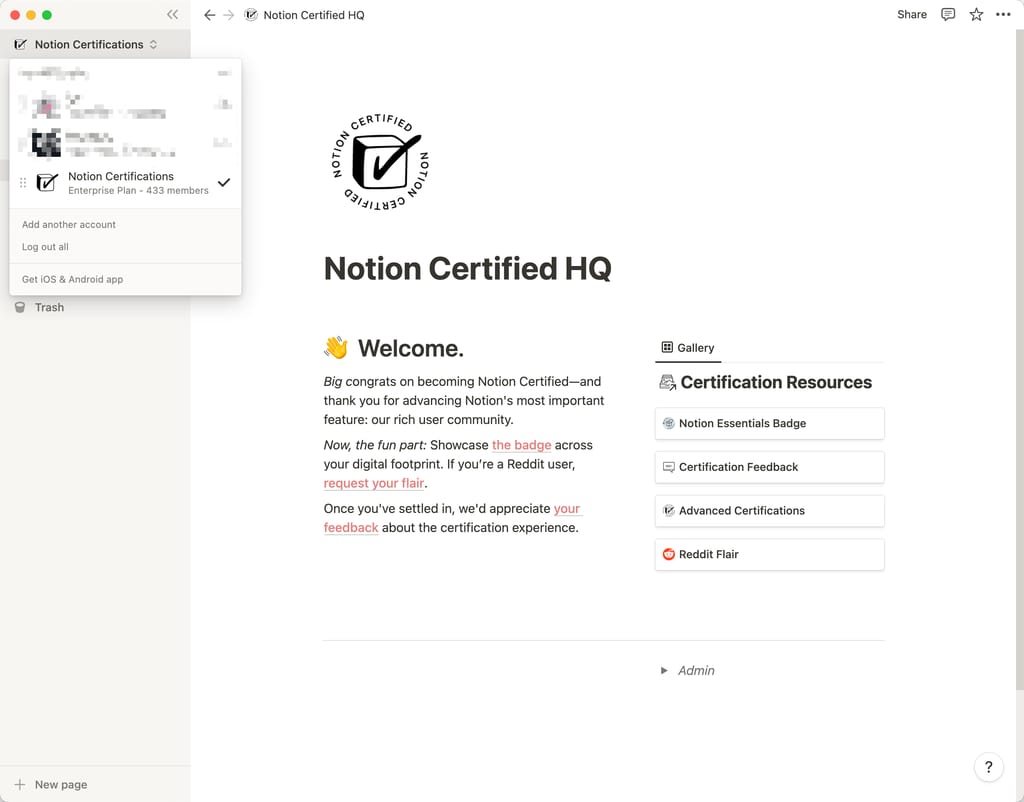1024x802 pixels.
Task: Click the workspace icon in sidebar header
Action: coord(21,44)
